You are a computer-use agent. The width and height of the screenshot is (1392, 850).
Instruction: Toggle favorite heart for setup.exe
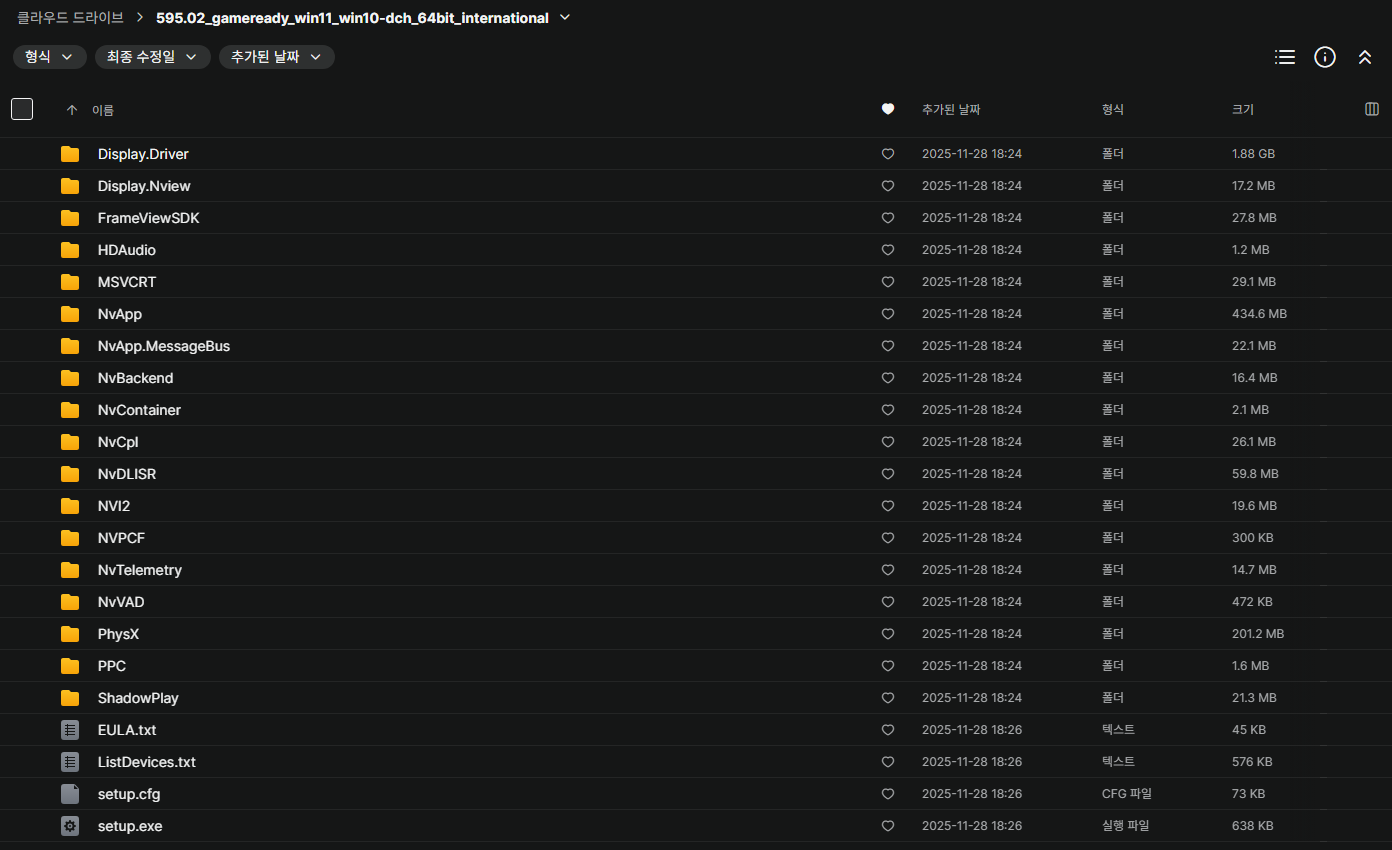(888, 826)
